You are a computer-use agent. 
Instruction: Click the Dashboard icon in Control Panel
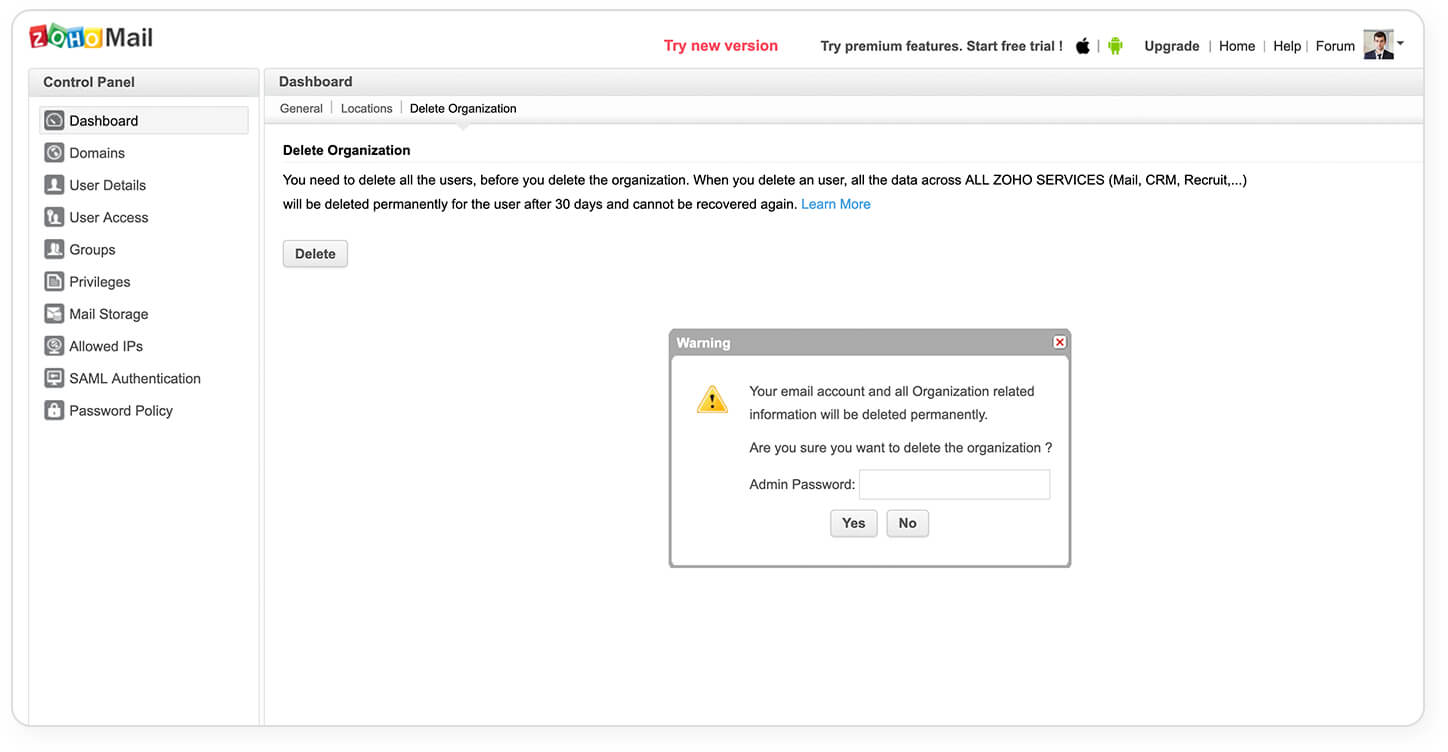[x=54, y=121]
